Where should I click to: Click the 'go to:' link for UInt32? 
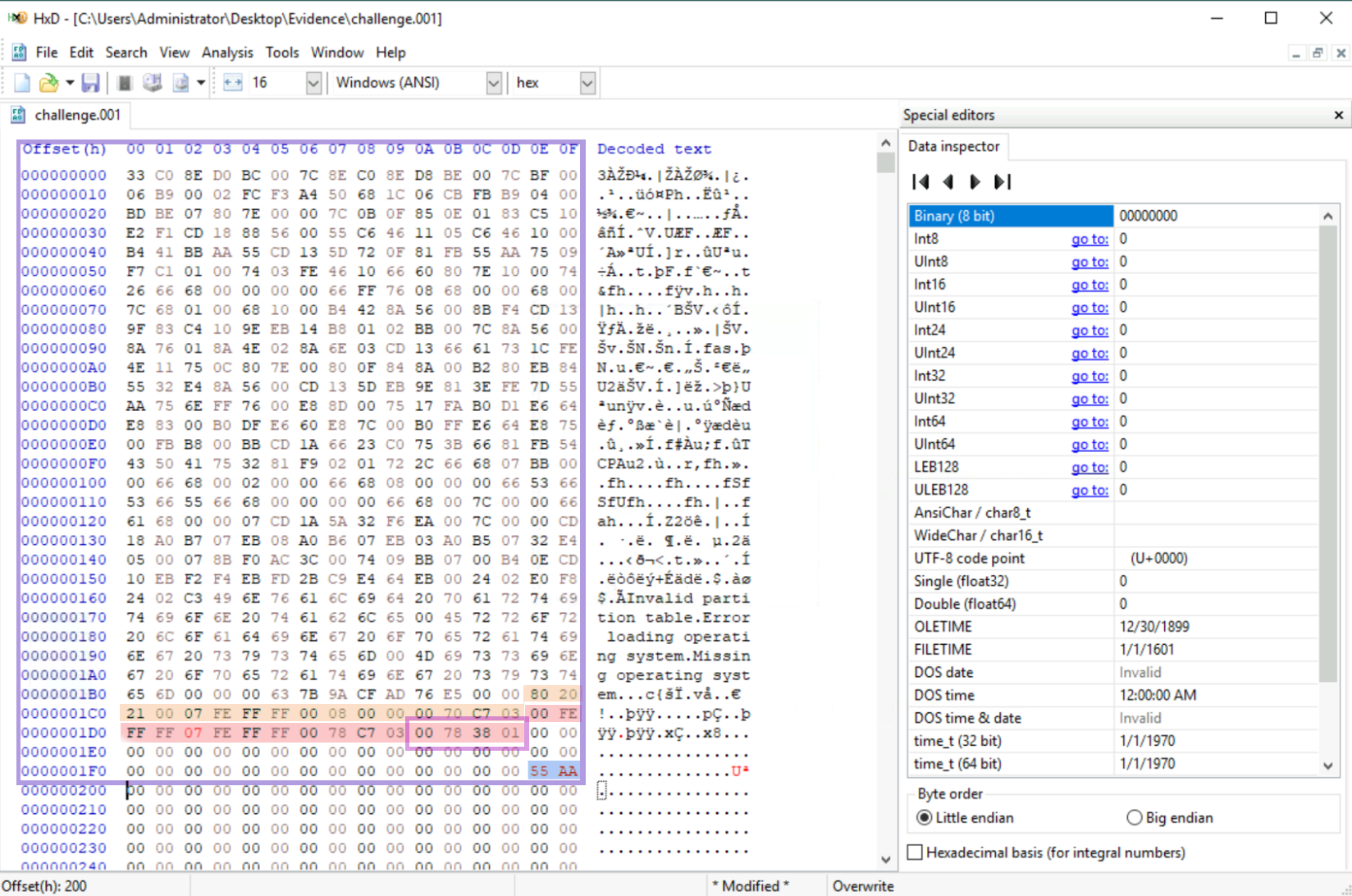point(1089,399)
